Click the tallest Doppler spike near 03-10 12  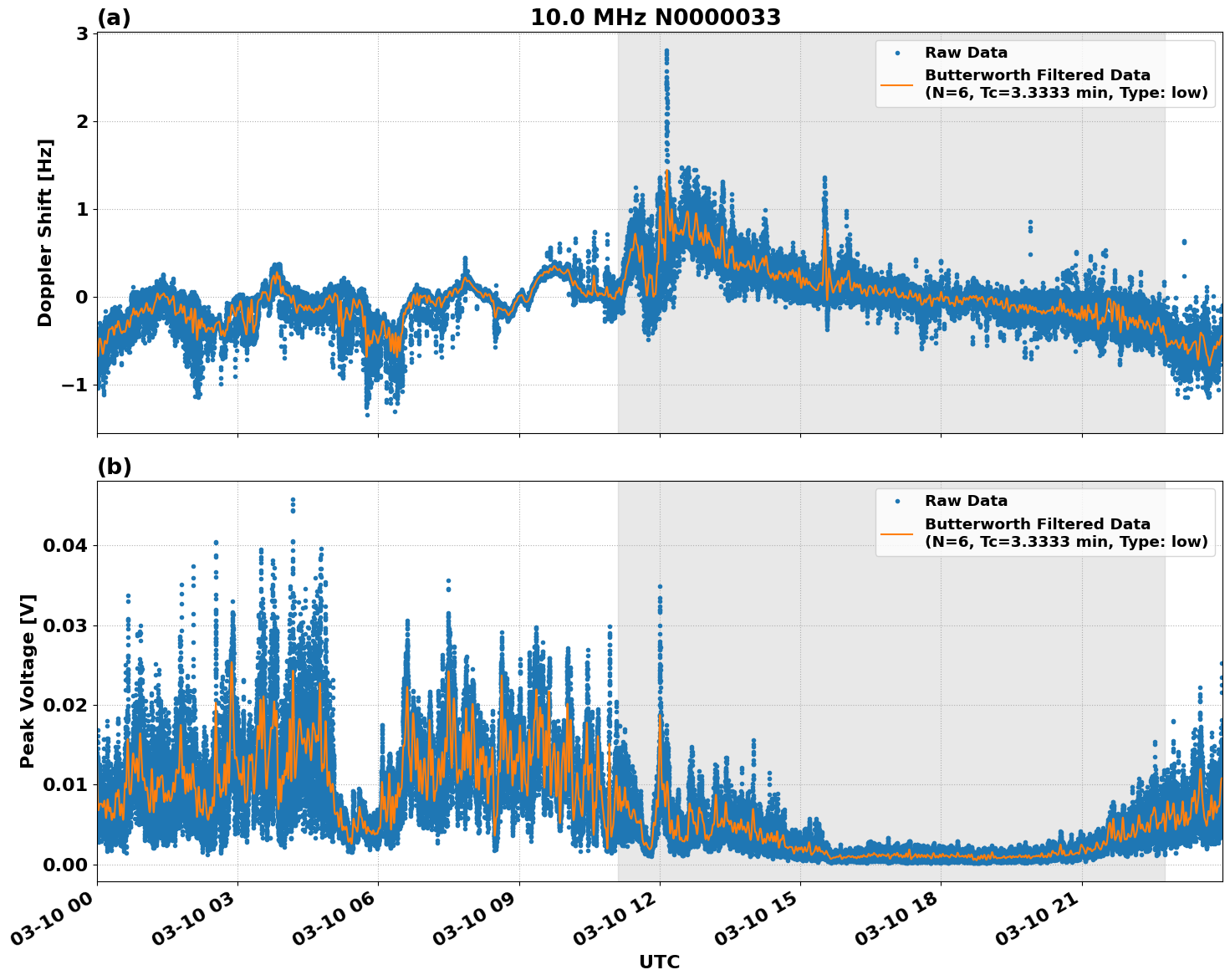[666, 52]
